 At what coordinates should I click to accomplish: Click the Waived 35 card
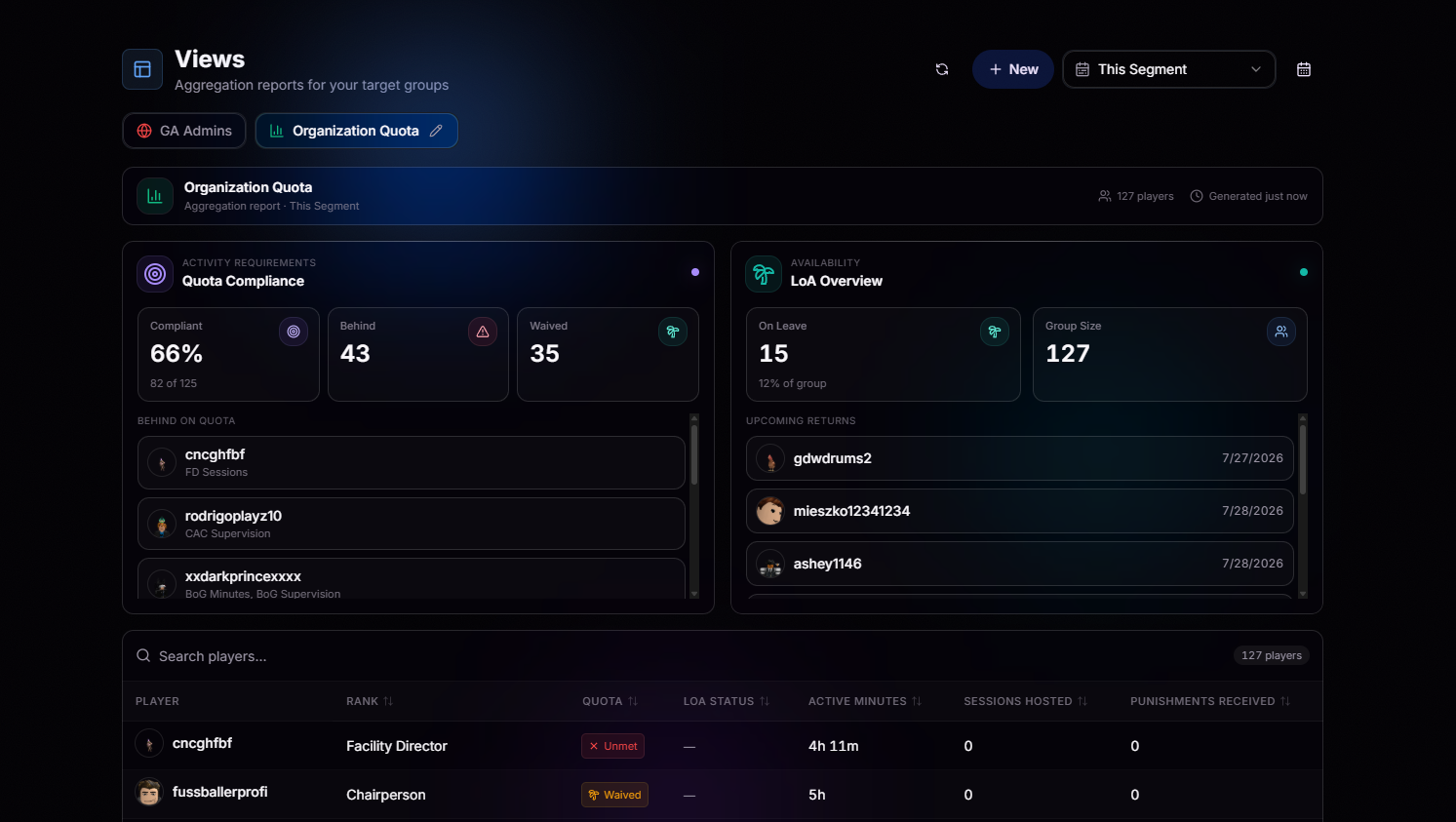(608, 355)
